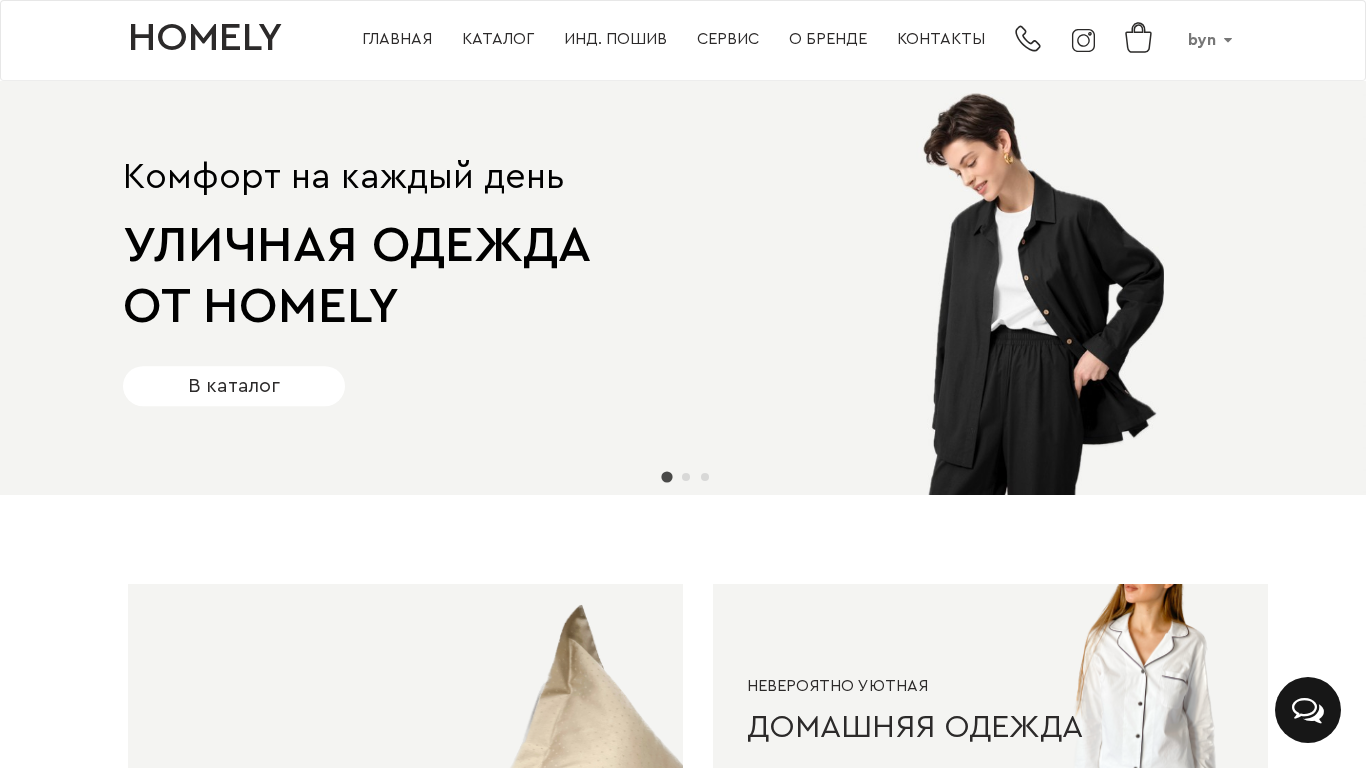The image size is (1366, 768).
Task: Open the ДОМАШНЯЯ ОДЕЖДА category card
Action: (x=990, y=676)
